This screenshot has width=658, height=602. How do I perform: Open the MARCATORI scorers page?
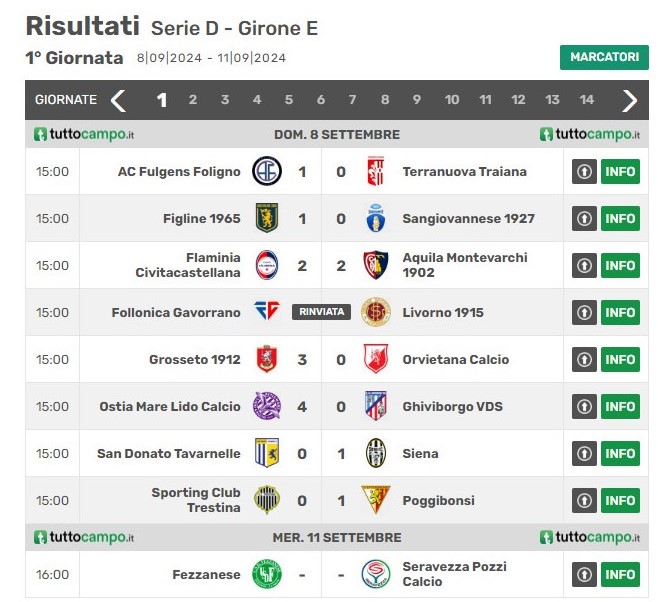(604, 57)
